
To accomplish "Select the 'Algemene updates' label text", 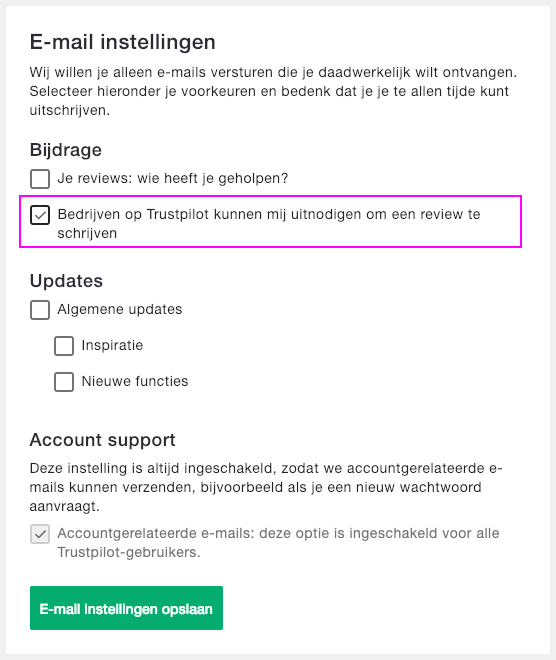I will (120, 309).
